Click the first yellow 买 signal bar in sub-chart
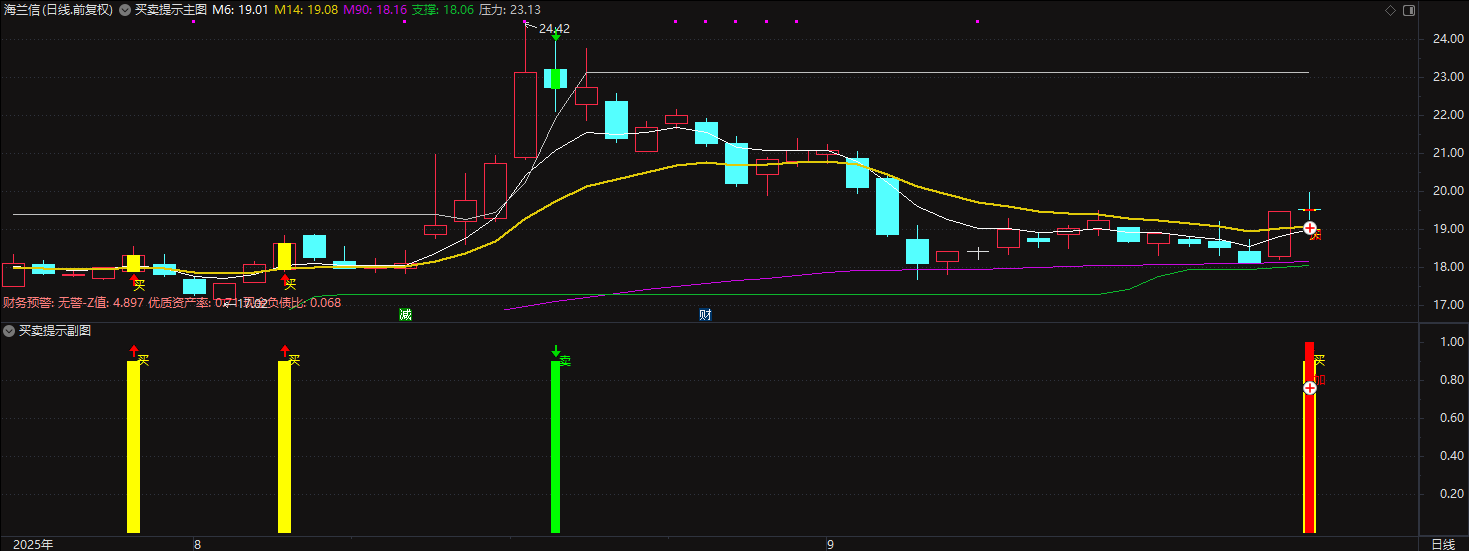The height and width of the screenshot is (551, 1469). click(x=133, y=446)
